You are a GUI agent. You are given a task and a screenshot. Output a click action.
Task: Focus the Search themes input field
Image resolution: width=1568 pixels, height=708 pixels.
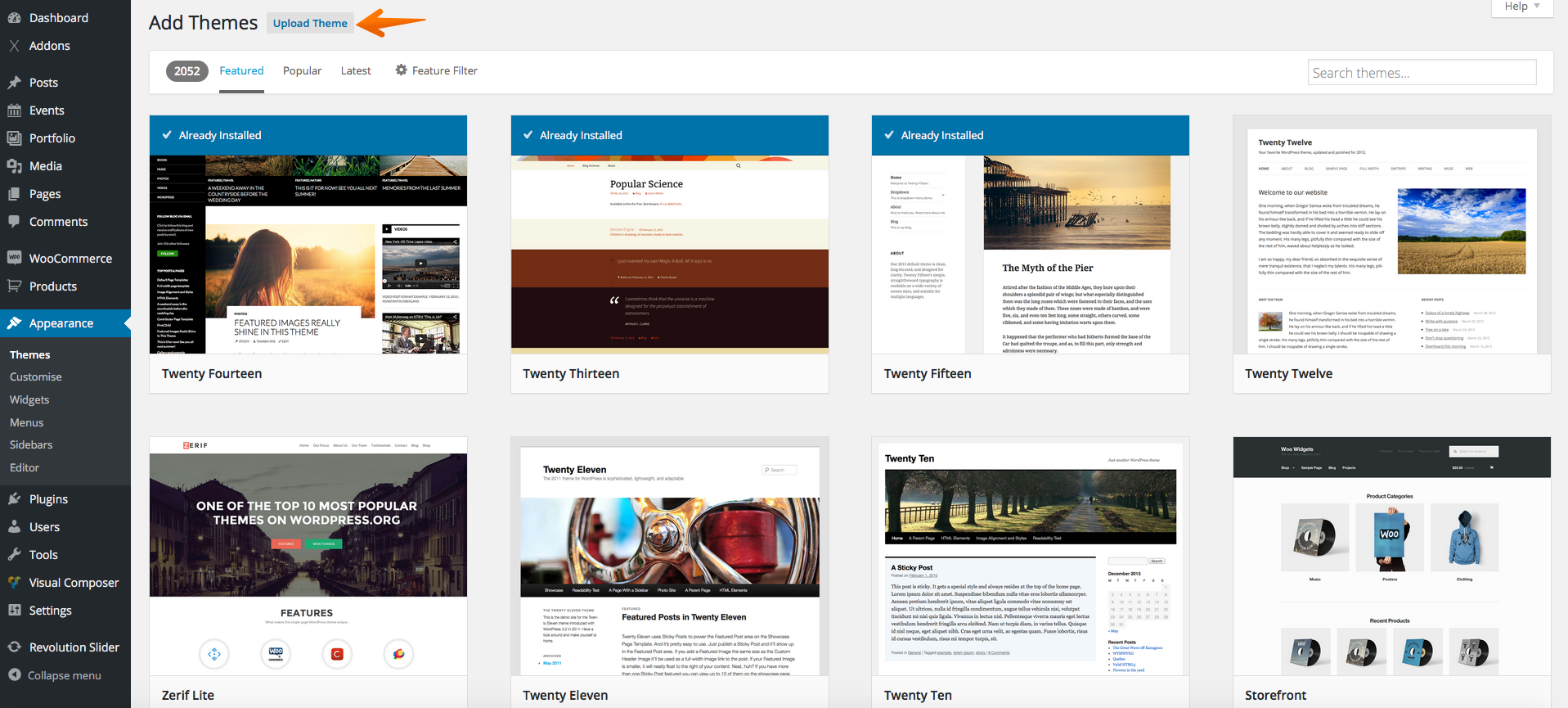[x=1422, y=73]
